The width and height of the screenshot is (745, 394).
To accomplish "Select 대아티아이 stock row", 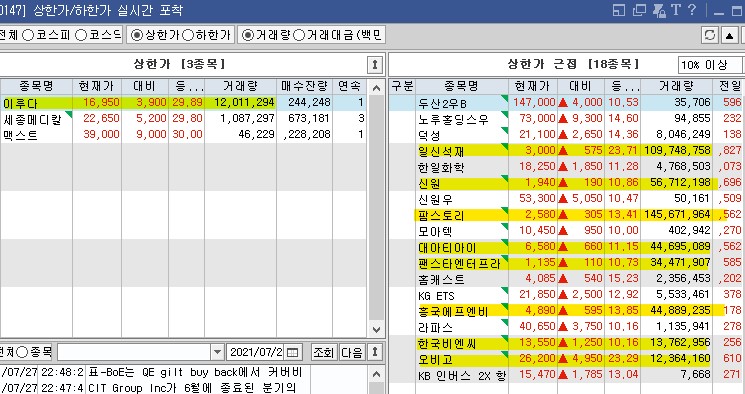I will [567, 247].
